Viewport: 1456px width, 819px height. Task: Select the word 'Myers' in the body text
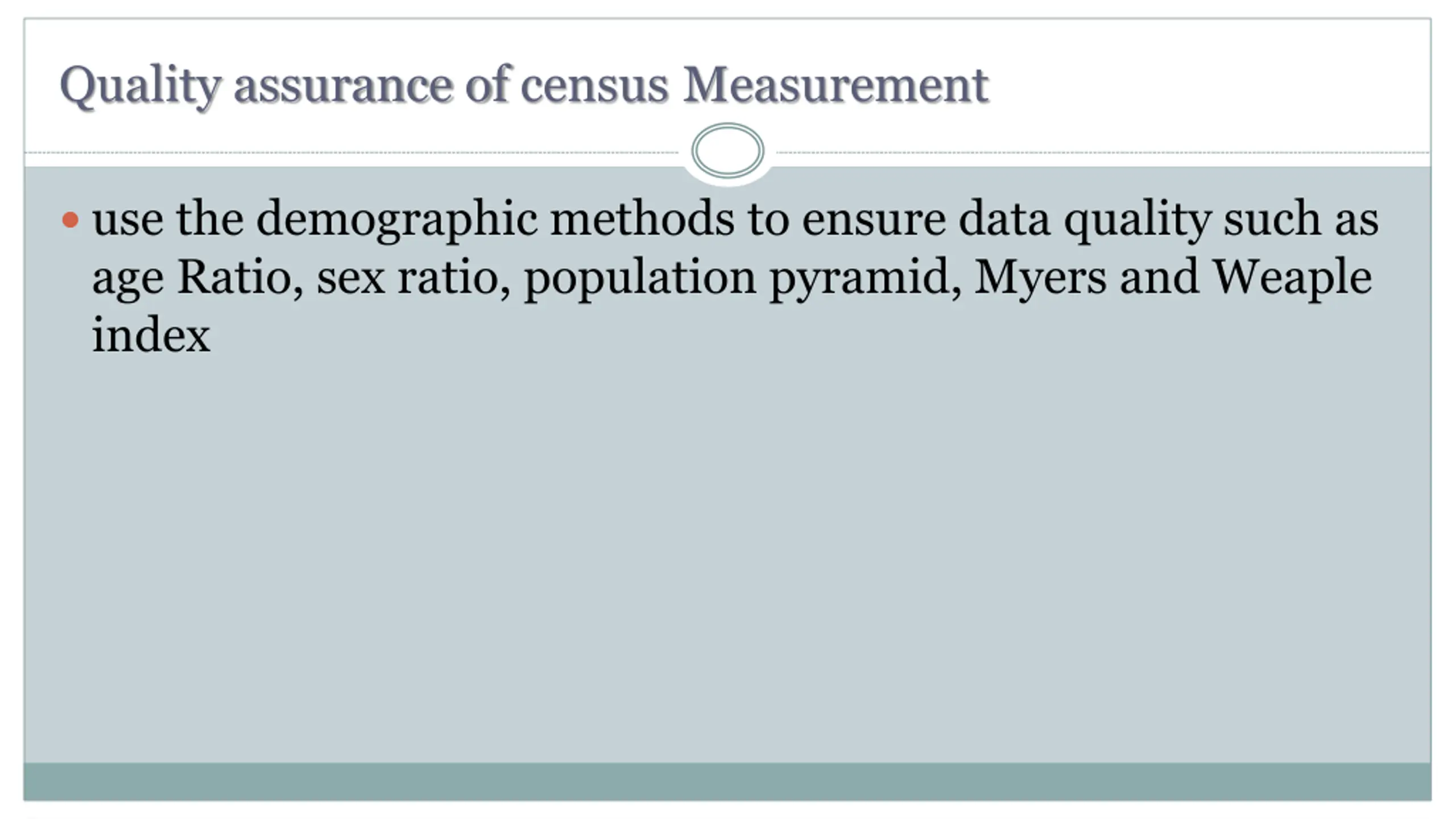tap(1040, 278)
